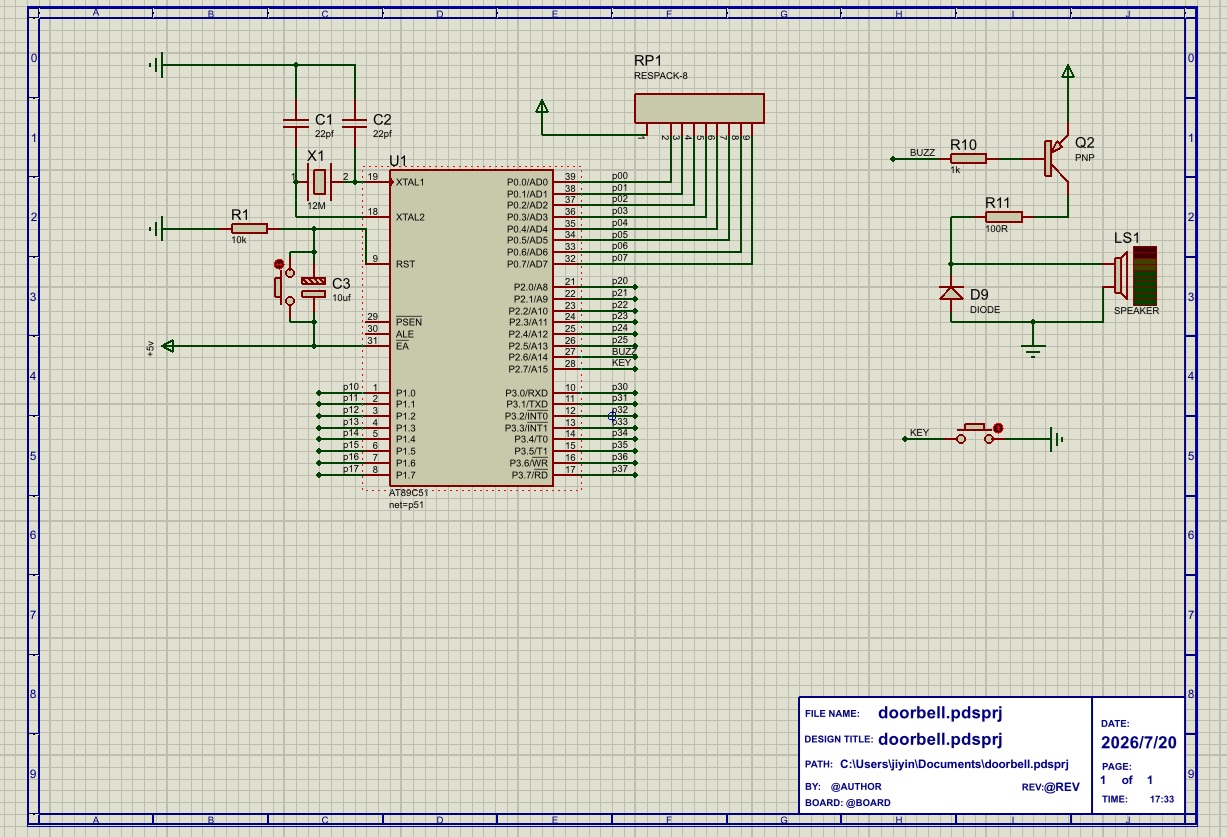The width and height of the screenshot is (1227, 837).
Task: Select the power terminal feeding RP1
Action: [x=542, y=106]
